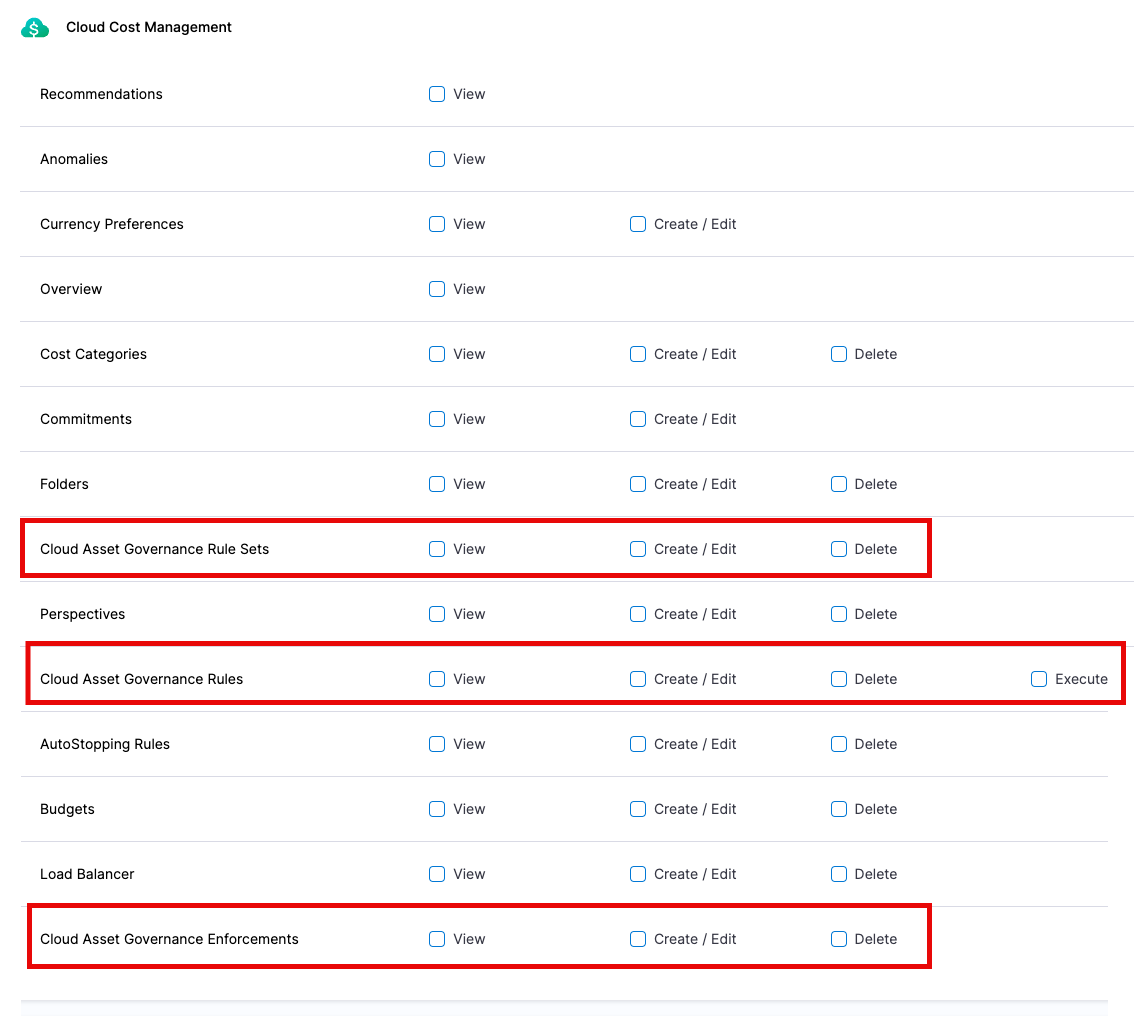The height and width of the screenshot is (1027, 1134).
Task: Tick Create / Edit for Currency Preferences
Action: point(638,224)
